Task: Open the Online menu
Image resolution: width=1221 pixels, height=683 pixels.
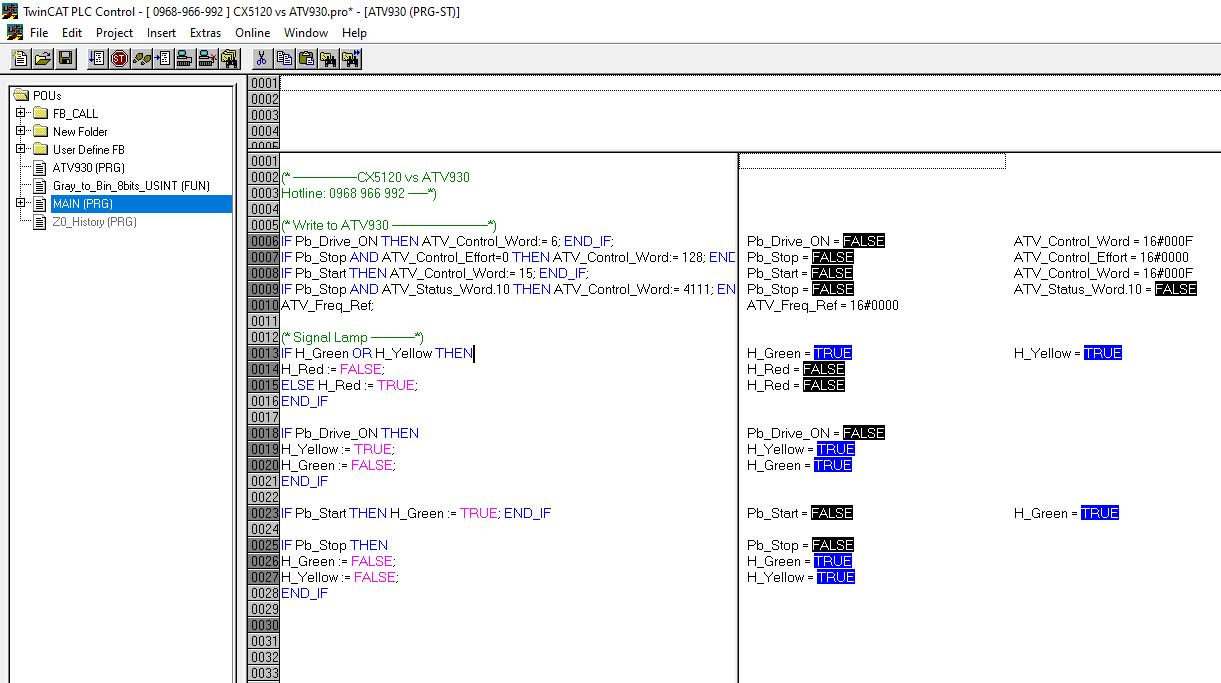Action: 252,32
